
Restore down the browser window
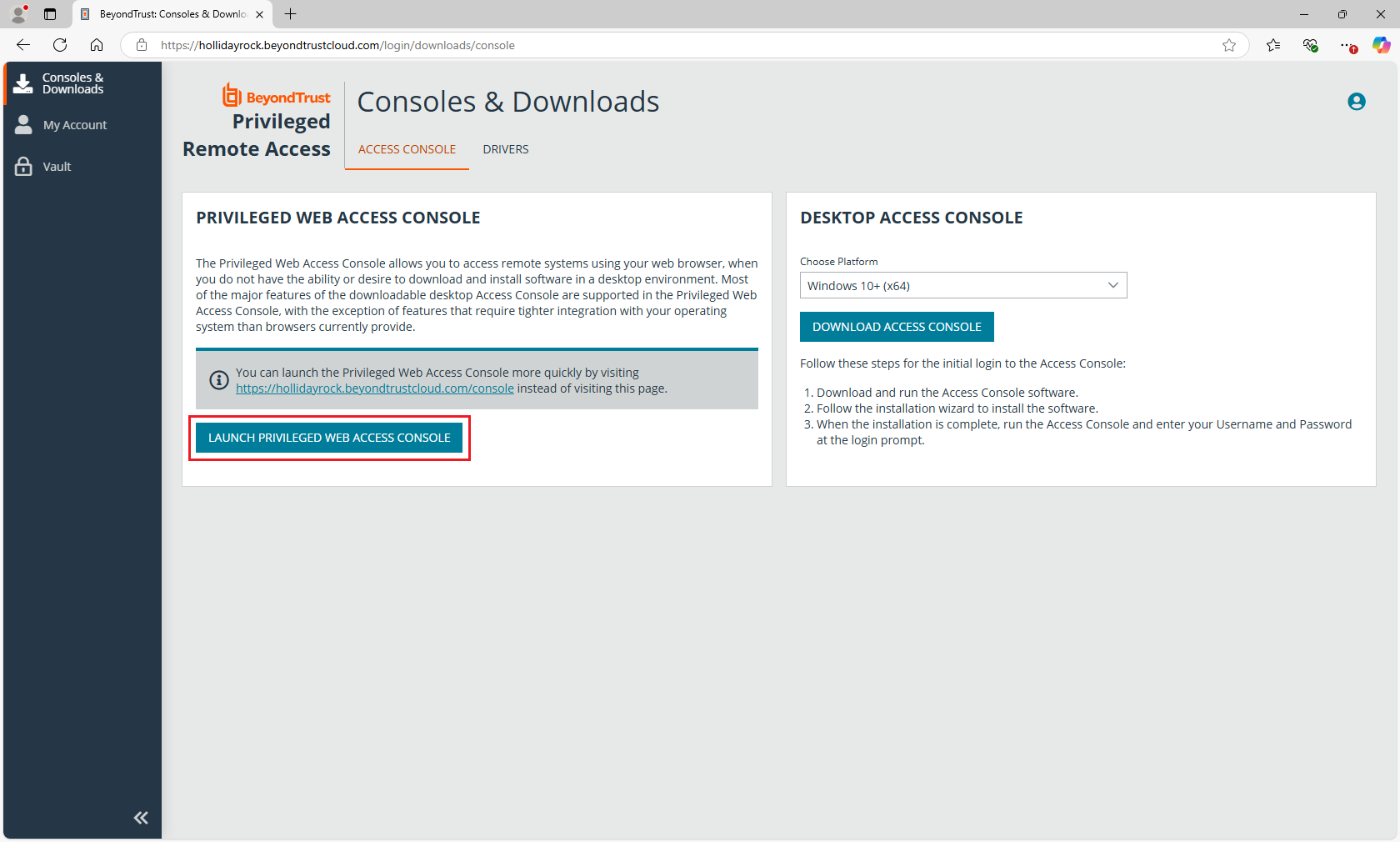1342,14
